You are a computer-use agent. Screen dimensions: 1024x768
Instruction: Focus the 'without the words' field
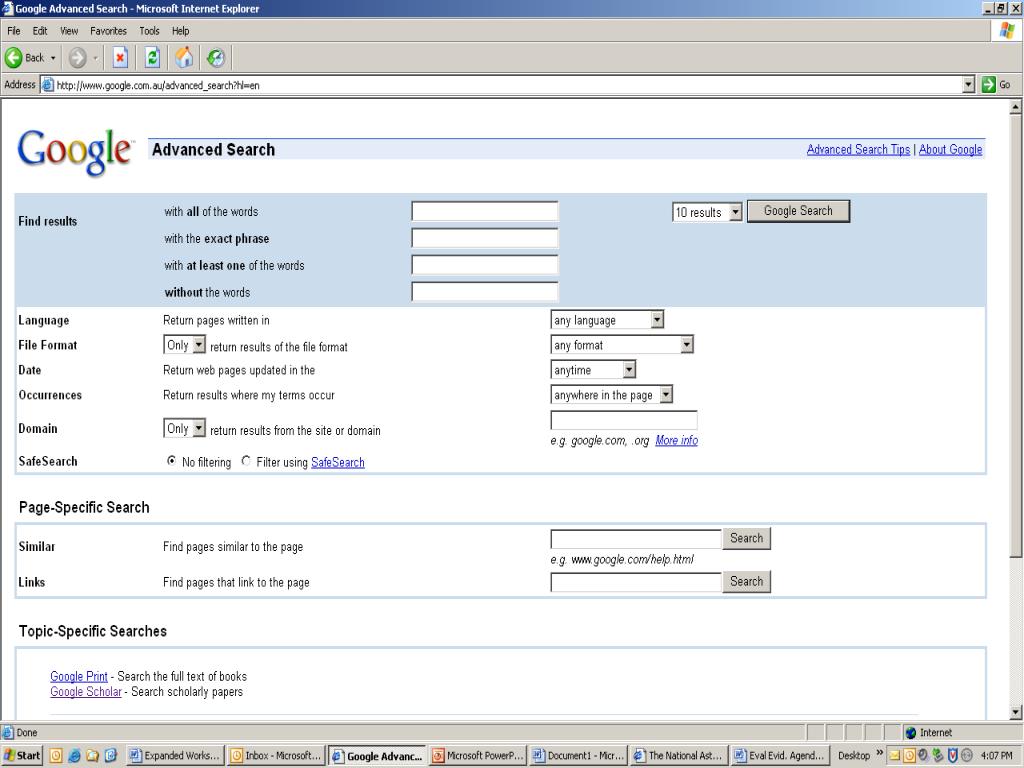(485, 291)
